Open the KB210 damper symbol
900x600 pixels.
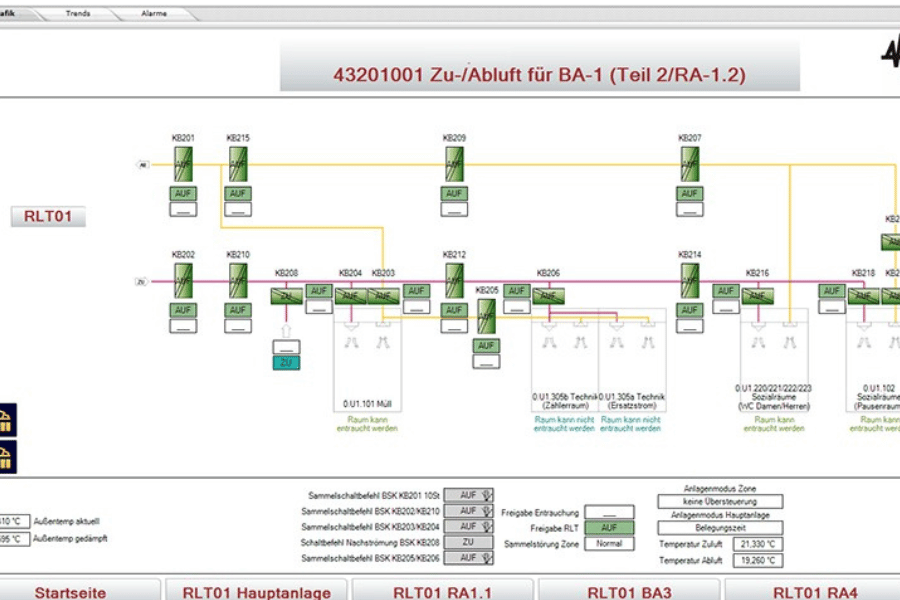click(x=238, y=281)
